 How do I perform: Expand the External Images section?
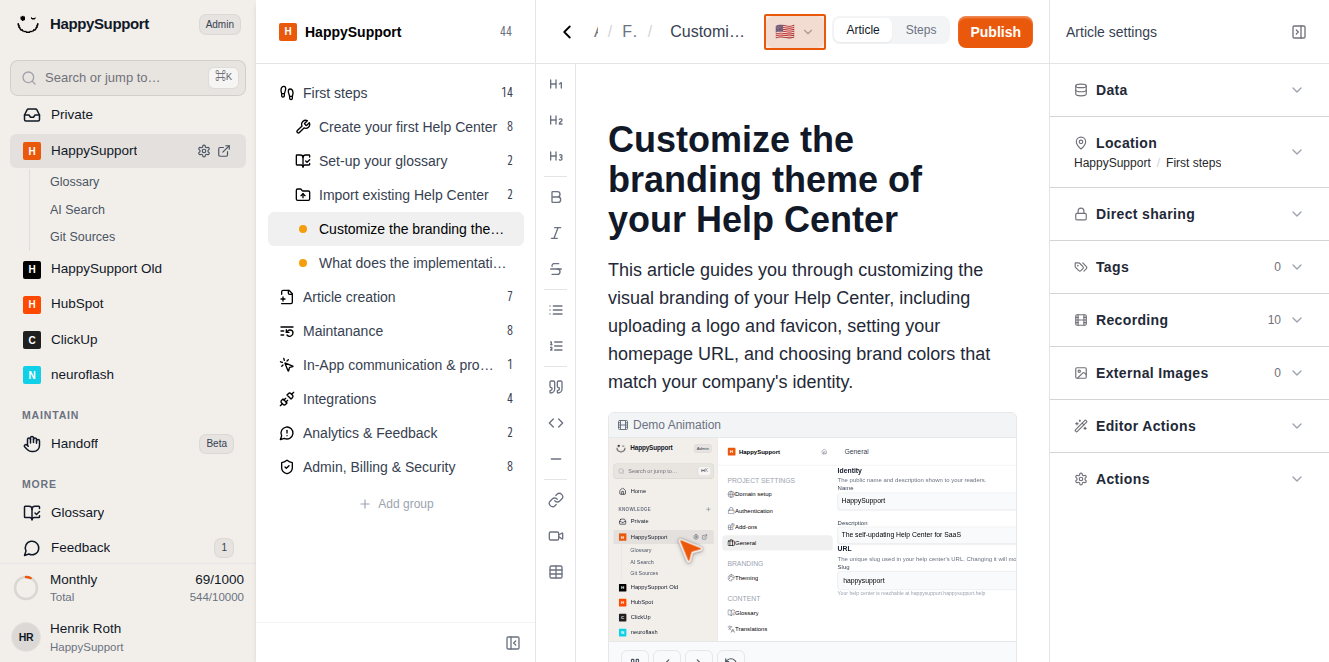click(x=1189, y=373)
